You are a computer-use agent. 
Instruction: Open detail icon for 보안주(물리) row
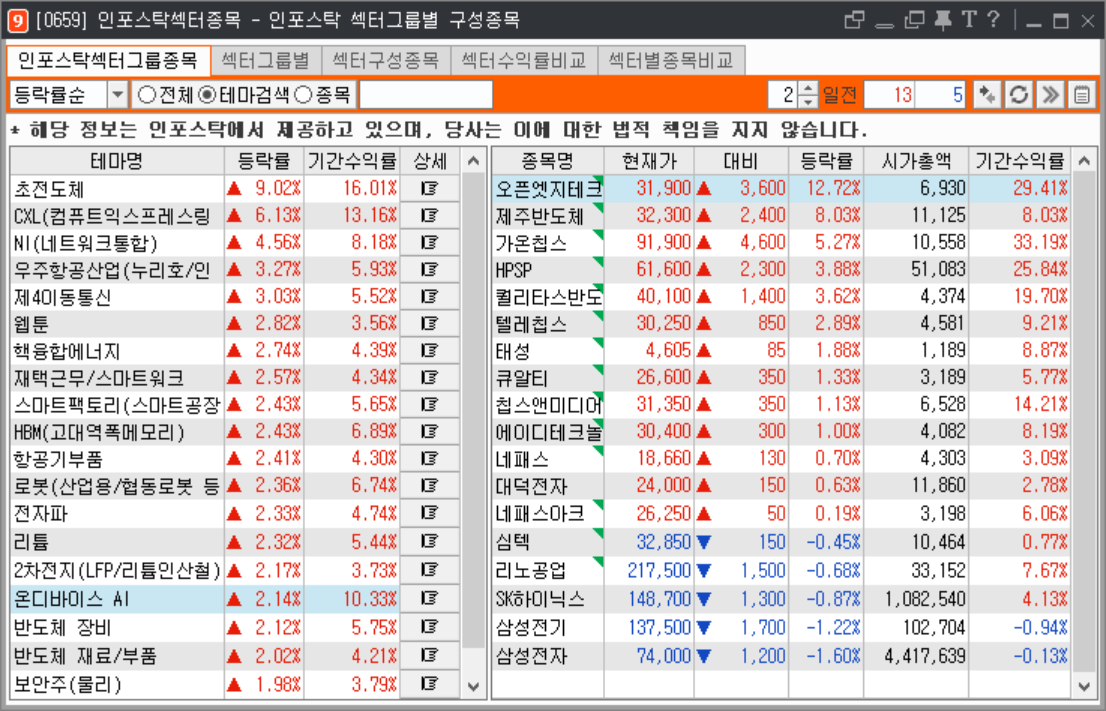(429, 683)
